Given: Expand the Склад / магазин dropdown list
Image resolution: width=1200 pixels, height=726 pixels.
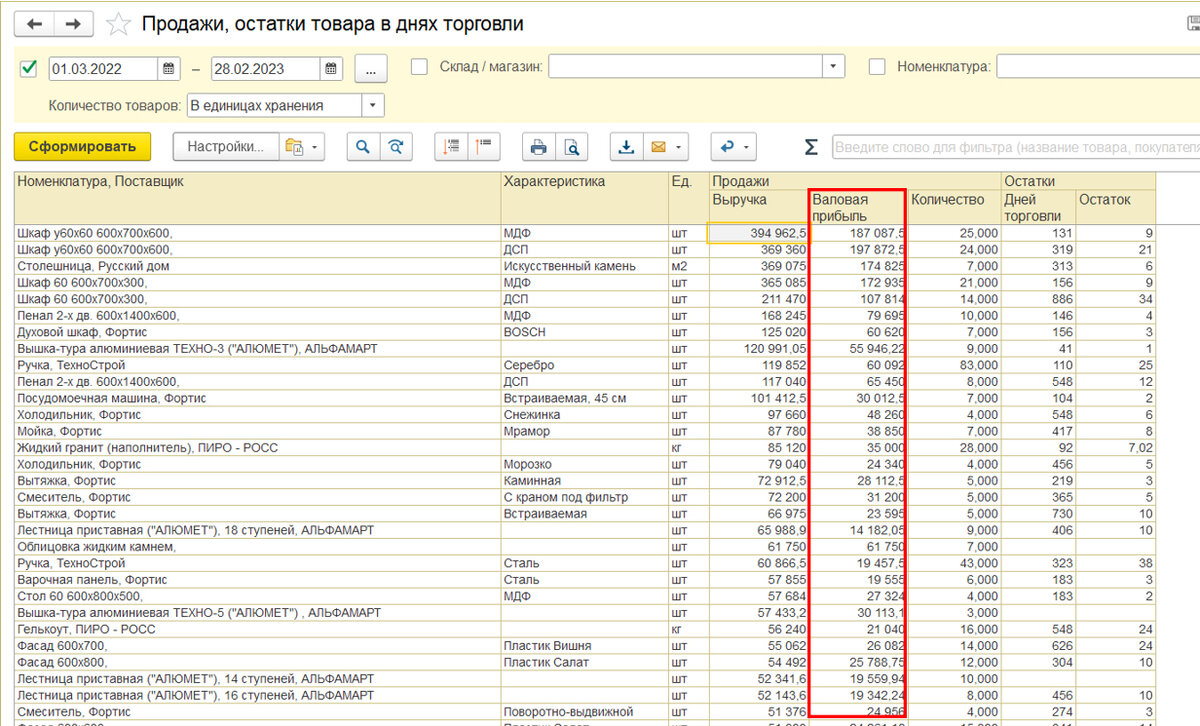Looking at the screenshot, I should [833, 67].
